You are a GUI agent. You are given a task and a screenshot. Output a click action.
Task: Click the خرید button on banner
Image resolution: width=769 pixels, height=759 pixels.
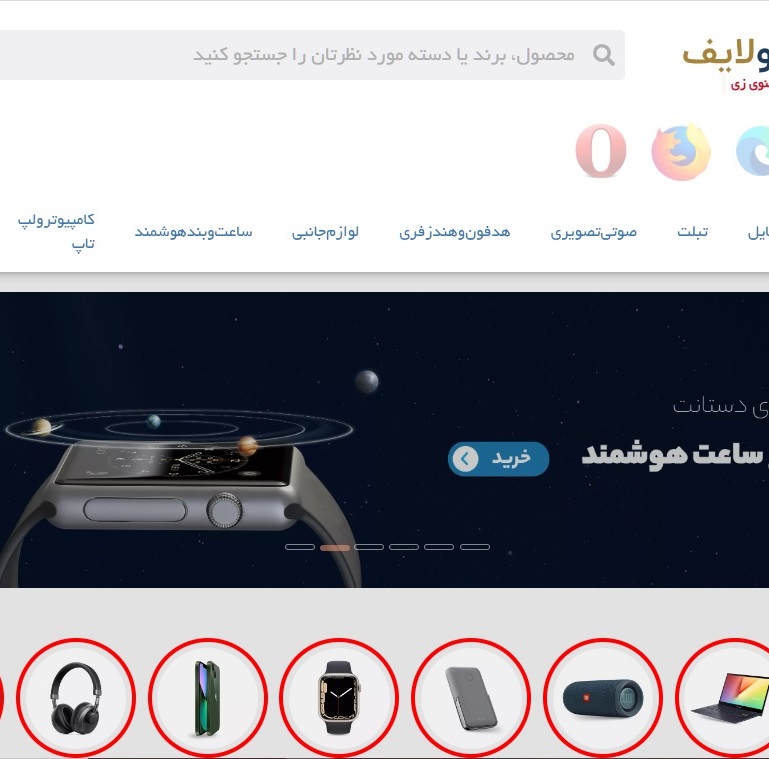pos(498,458)
